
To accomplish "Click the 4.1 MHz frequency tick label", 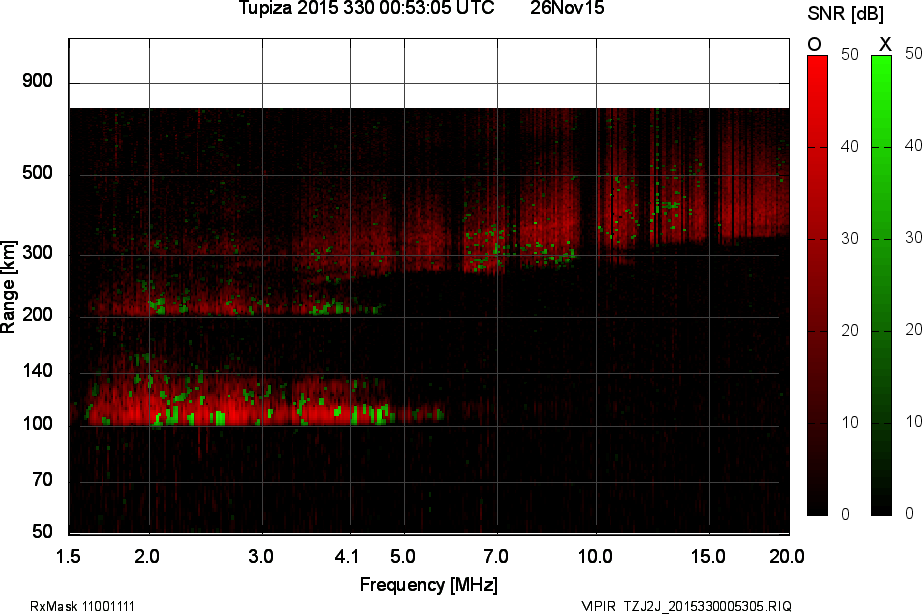I will tap(349, 554).
